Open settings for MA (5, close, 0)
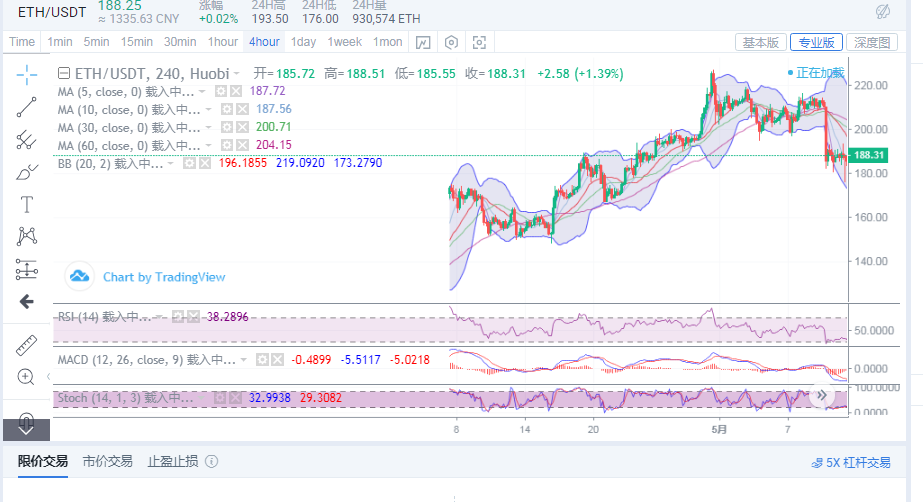923x502 pixels. point(222,91)
